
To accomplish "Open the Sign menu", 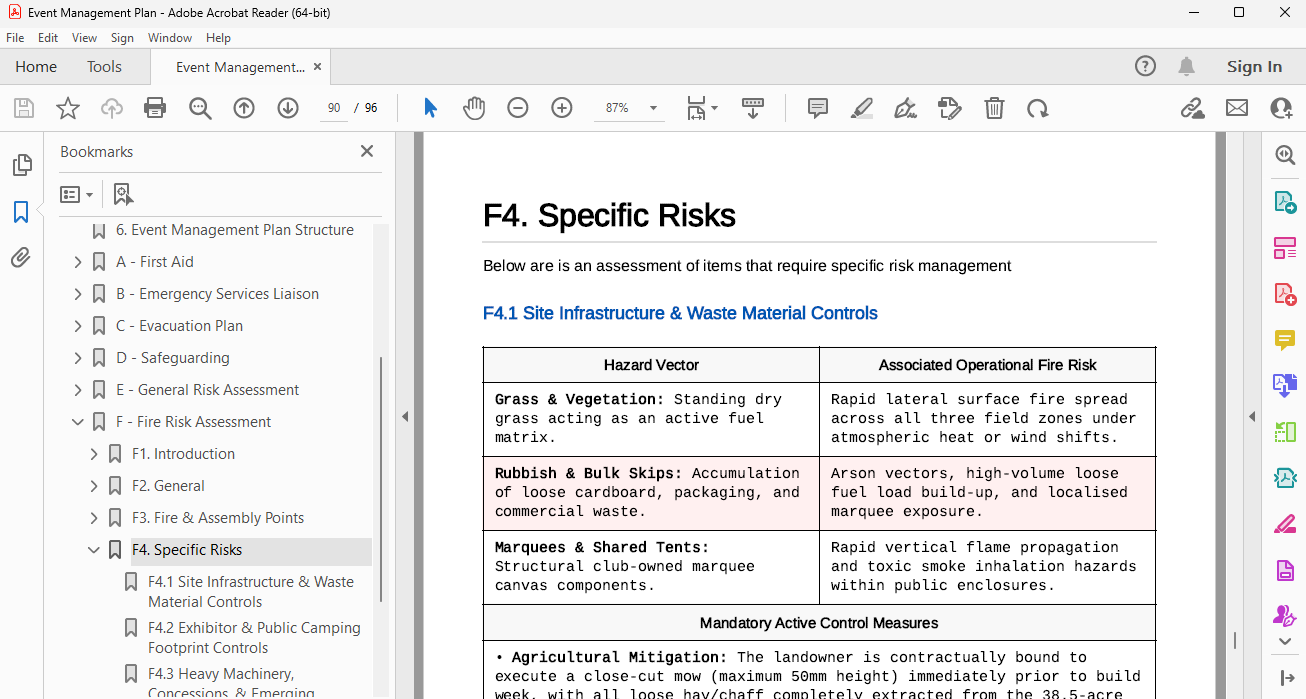I will (122, 38).
